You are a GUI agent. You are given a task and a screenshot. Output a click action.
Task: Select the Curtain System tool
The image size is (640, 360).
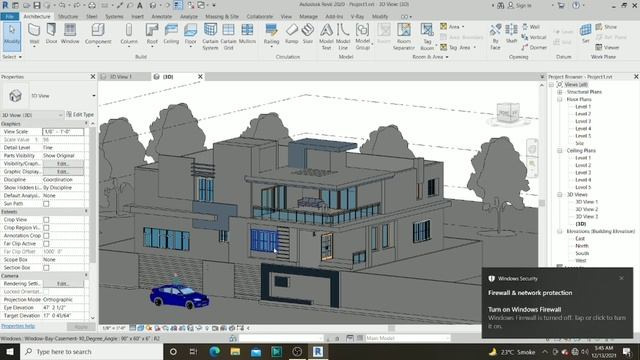[210, 37]
